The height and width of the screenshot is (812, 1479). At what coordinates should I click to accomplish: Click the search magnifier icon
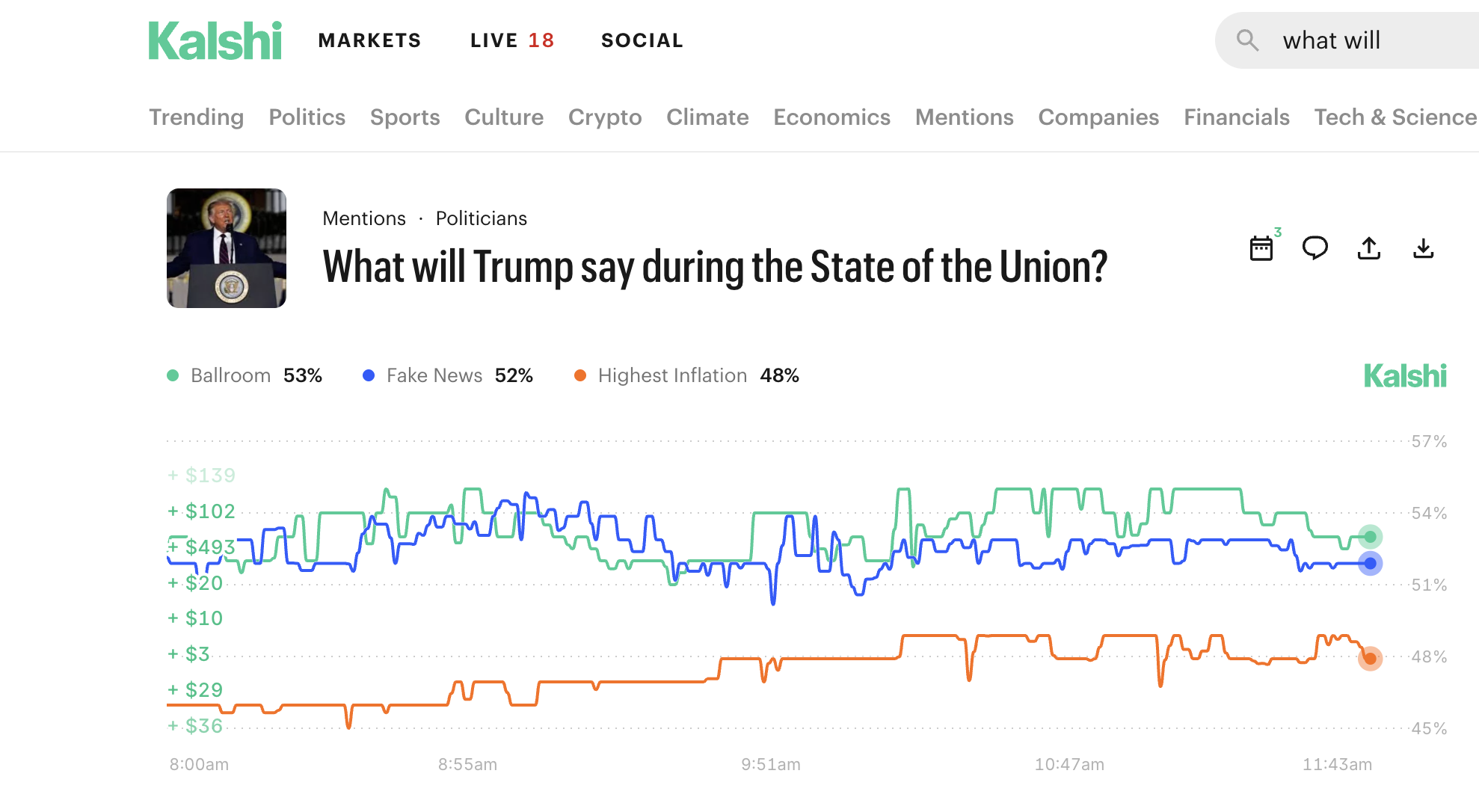tap(1246, 40)
